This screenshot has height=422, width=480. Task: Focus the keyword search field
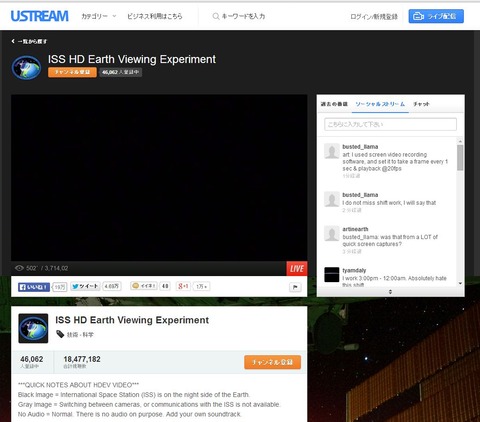click(243, 16)
